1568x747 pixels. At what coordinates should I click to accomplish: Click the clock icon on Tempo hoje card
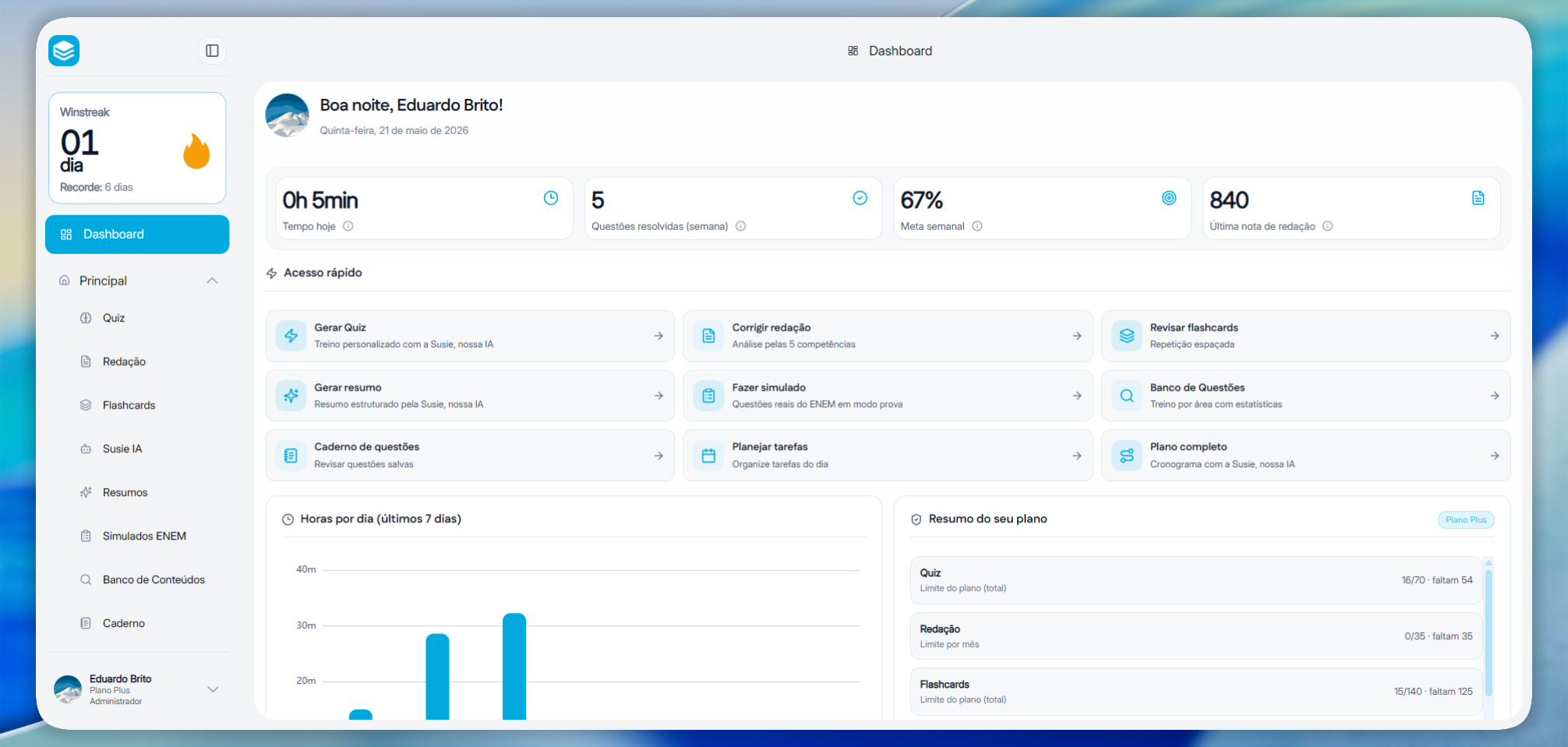(551, 198)
